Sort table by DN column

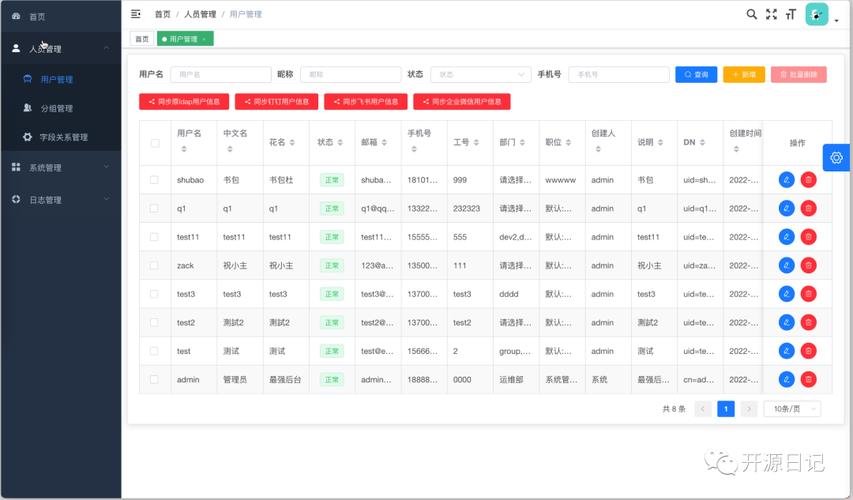click(702, 143)
